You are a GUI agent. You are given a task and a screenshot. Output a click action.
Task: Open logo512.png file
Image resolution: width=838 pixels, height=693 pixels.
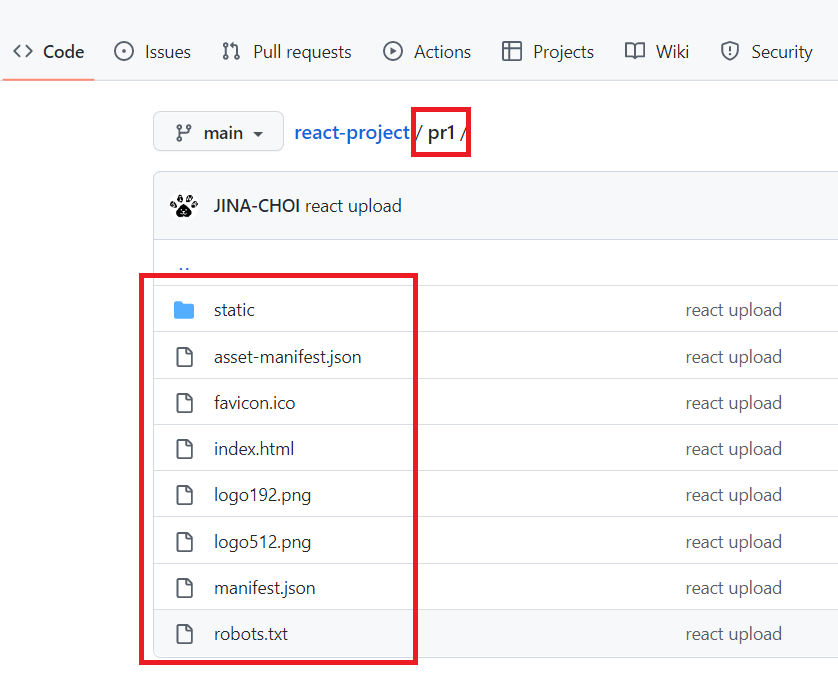pyautogui.click(x=262, y=542)
